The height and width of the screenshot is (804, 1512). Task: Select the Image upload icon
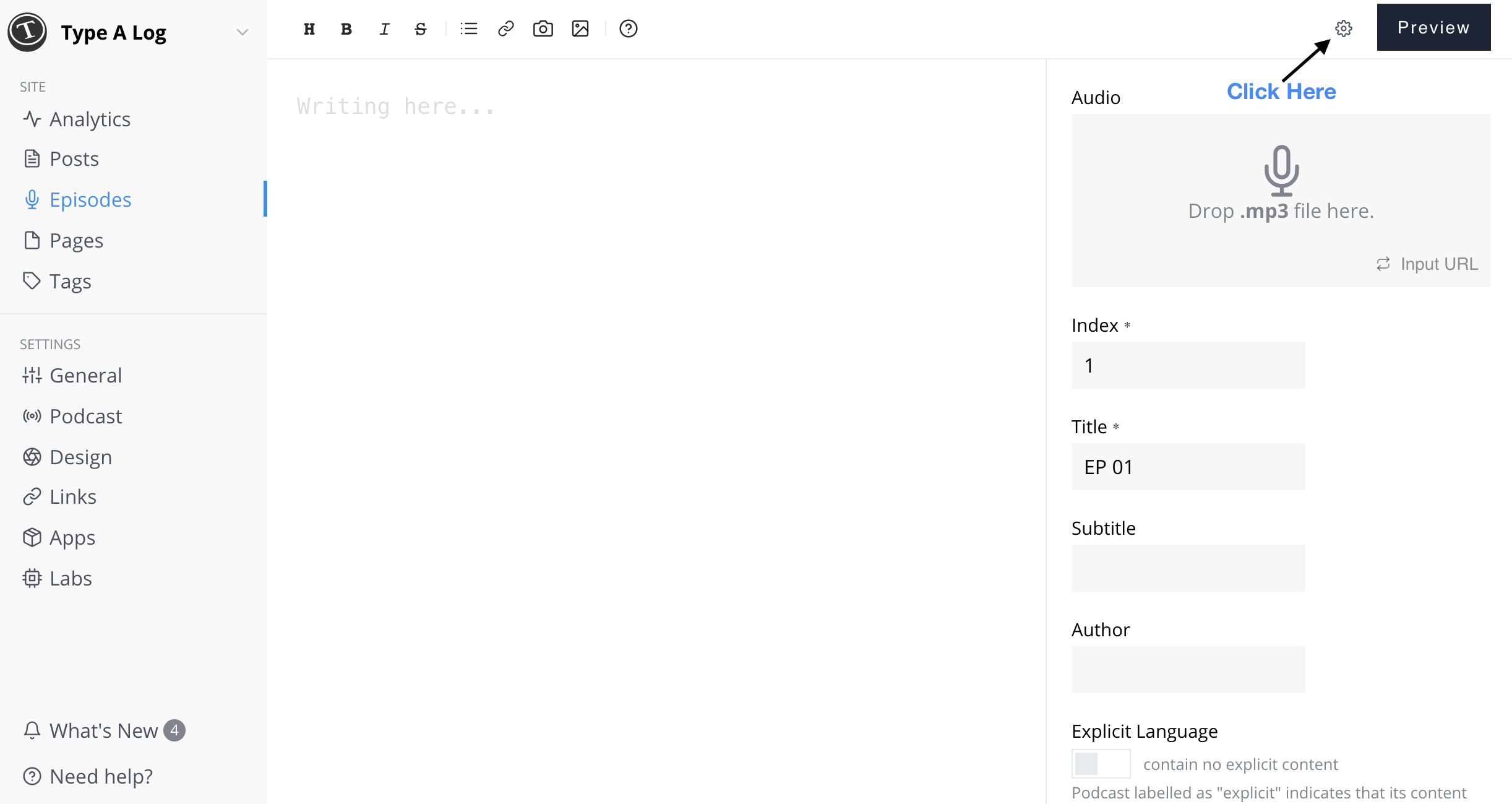(580, 27)
